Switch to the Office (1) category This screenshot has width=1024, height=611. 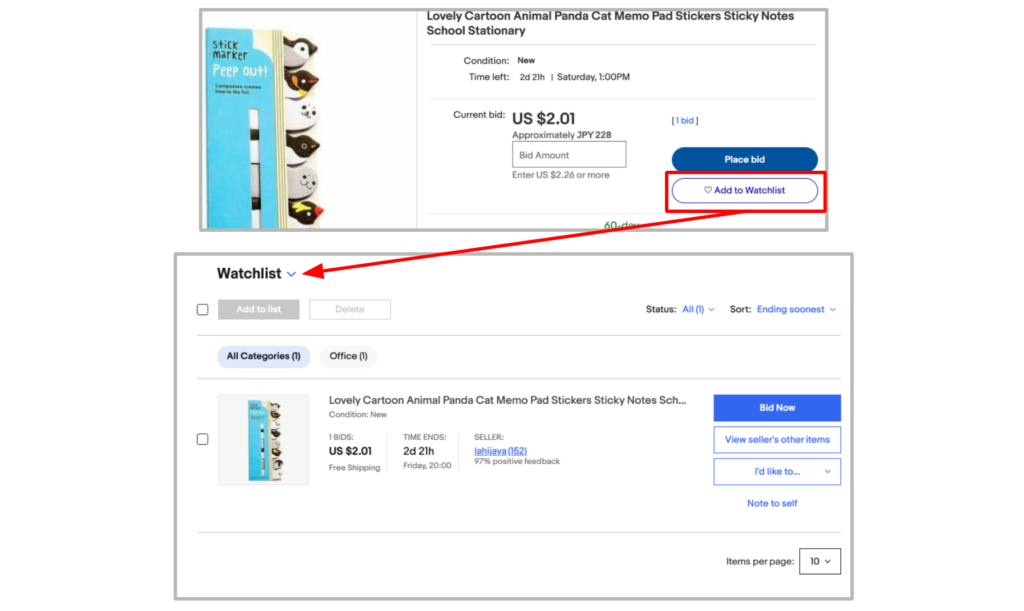348,356
